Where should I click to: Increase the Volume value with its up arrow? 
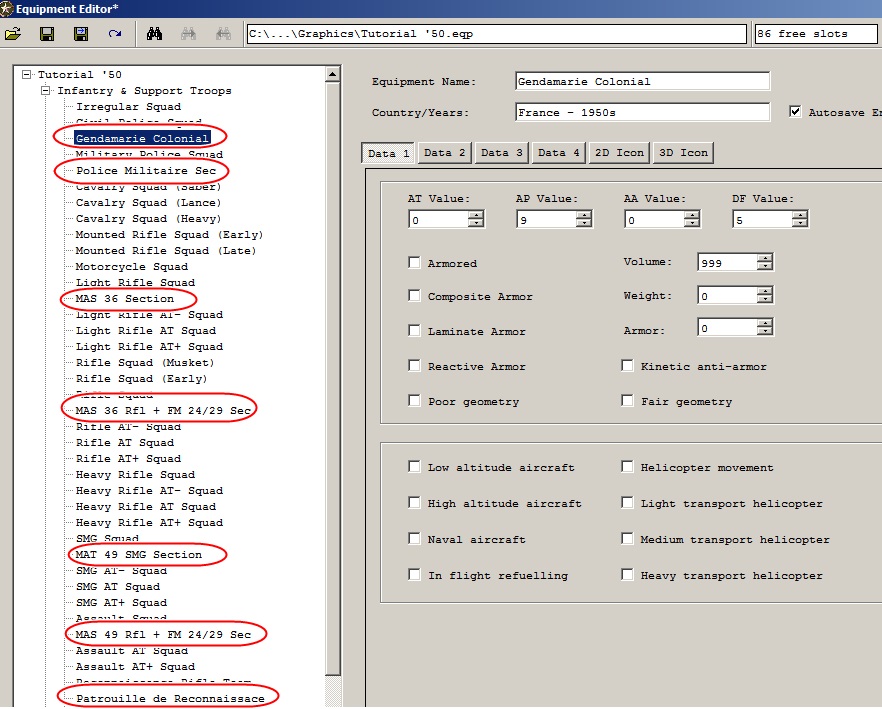coord(765,258)
